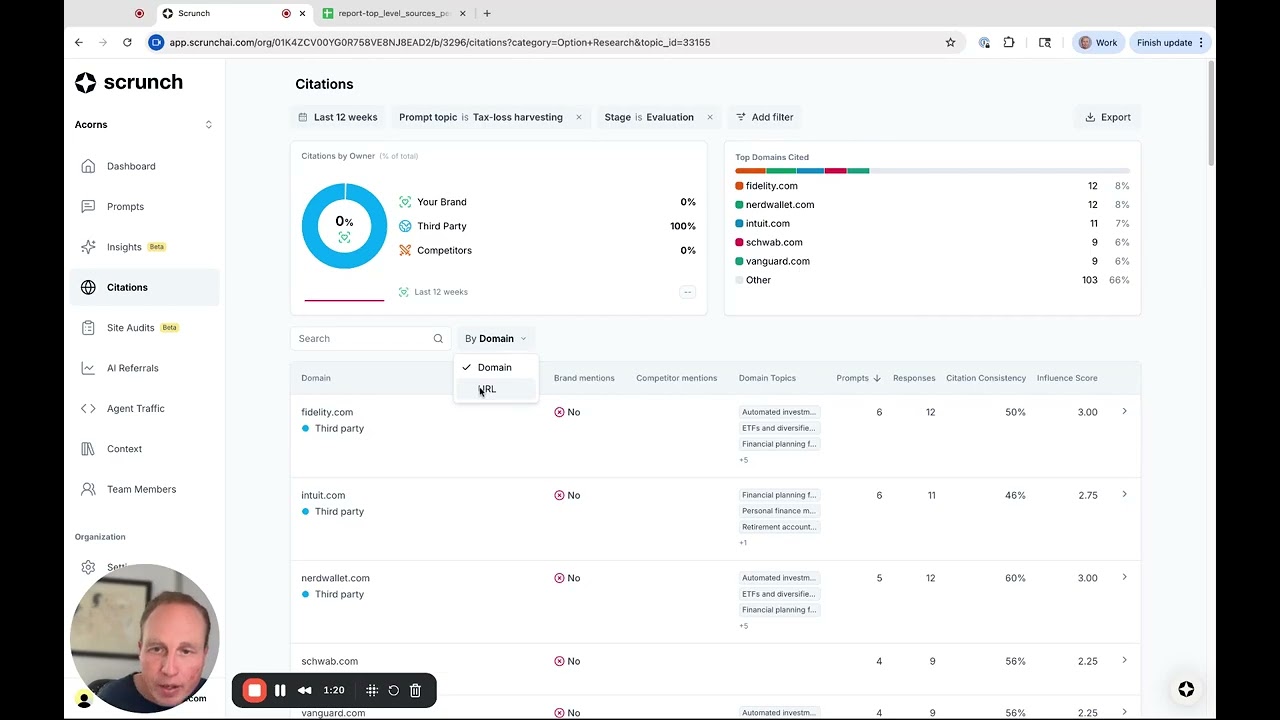Click vanguard.com in Top Domains Cited
The image size is (1280, 720).
[x=777, y=261]
